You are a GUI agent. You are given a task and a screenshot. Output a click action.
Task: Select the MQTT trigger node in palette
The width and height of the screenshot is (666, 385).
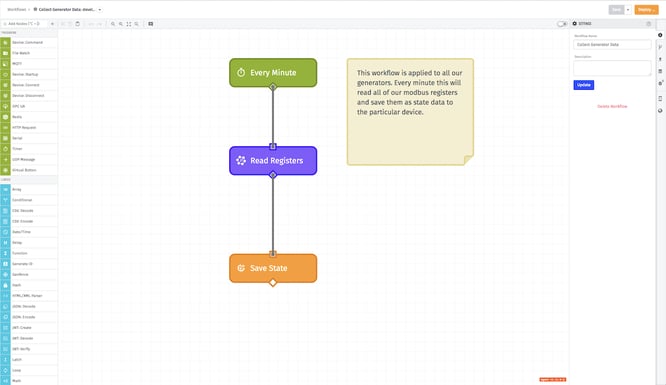(28, 64)
